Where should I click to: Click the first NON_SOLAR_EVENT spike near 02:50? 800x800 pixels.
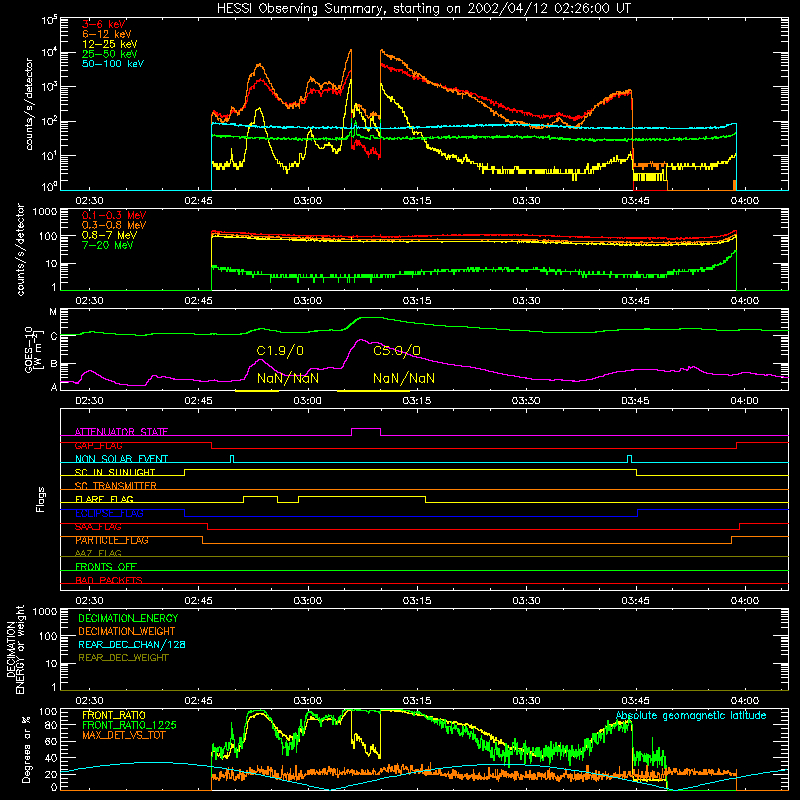[x=232, y=459]
